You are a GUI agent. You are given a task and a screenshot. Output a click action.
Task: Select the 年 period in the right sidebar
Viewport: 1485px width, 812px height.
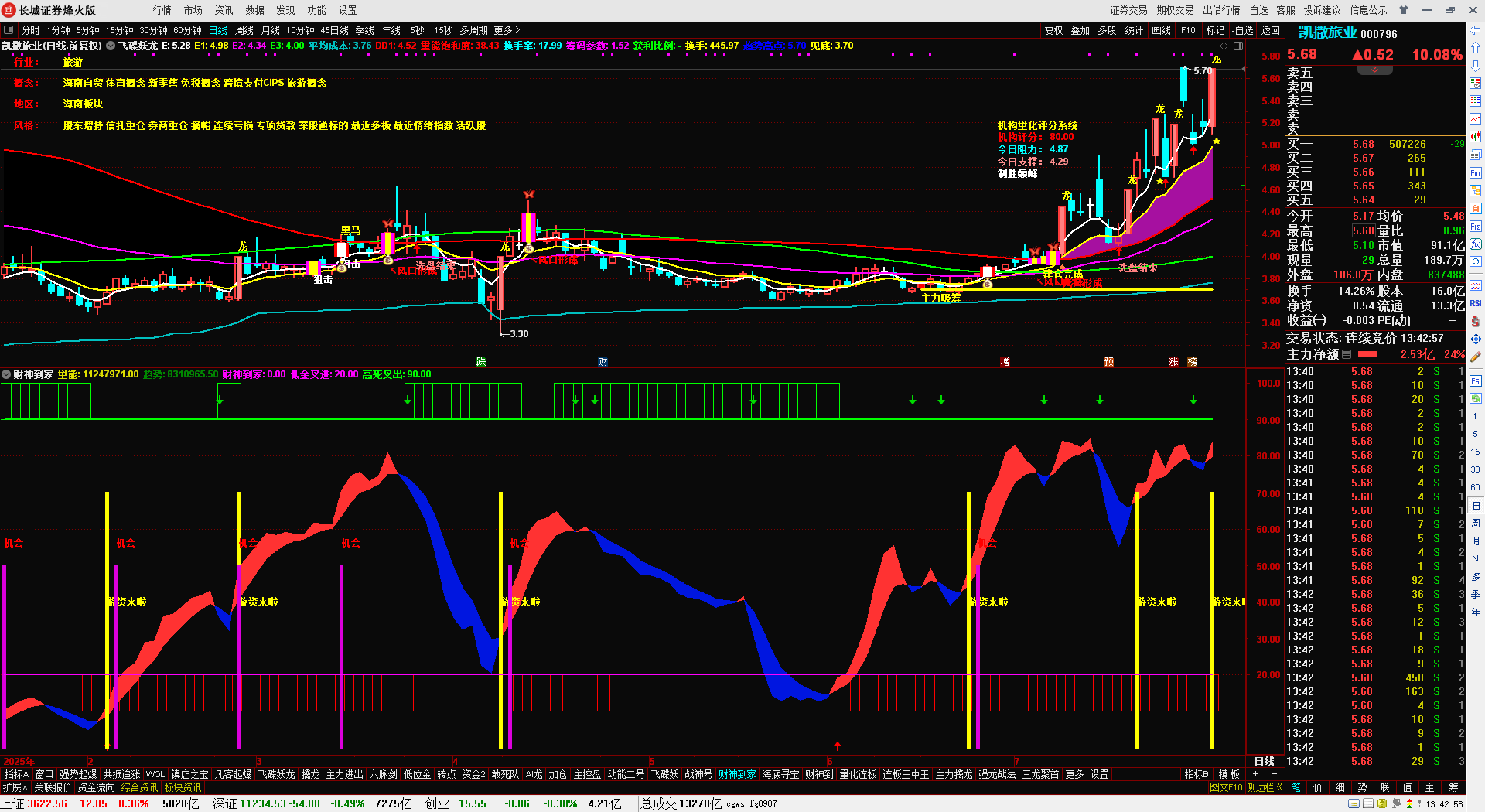tap(1476, 612)
